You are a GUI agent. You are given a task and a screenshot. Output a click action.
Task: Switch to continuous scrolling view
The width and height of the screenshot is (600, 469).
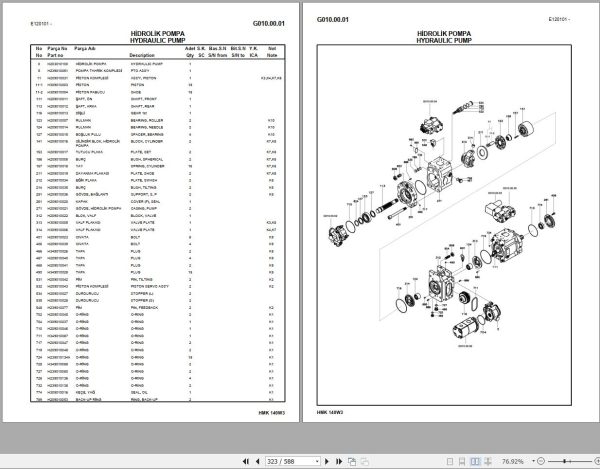462,461
